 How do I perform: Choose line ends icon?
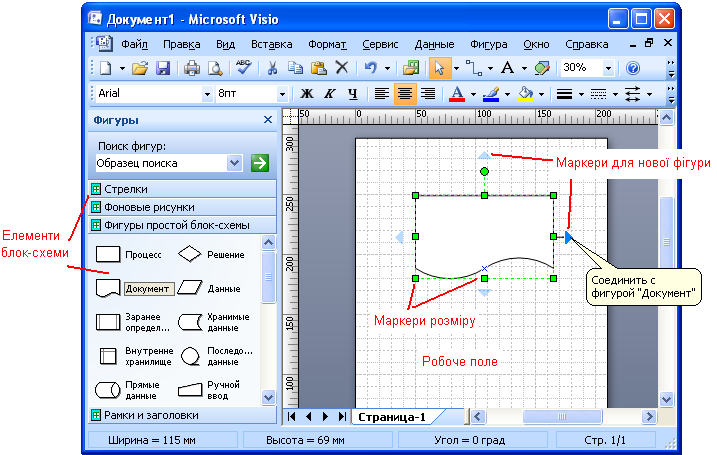coord(633,94)
